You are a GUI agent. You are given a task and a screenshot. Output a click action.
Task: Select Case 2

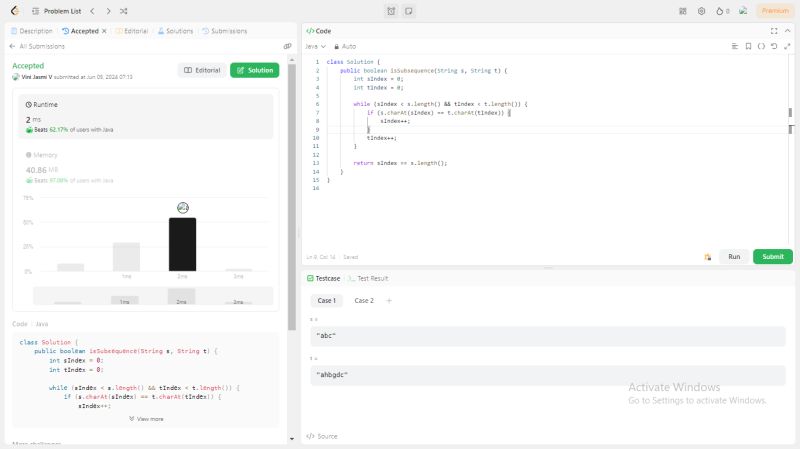click(x=364, y=301)
